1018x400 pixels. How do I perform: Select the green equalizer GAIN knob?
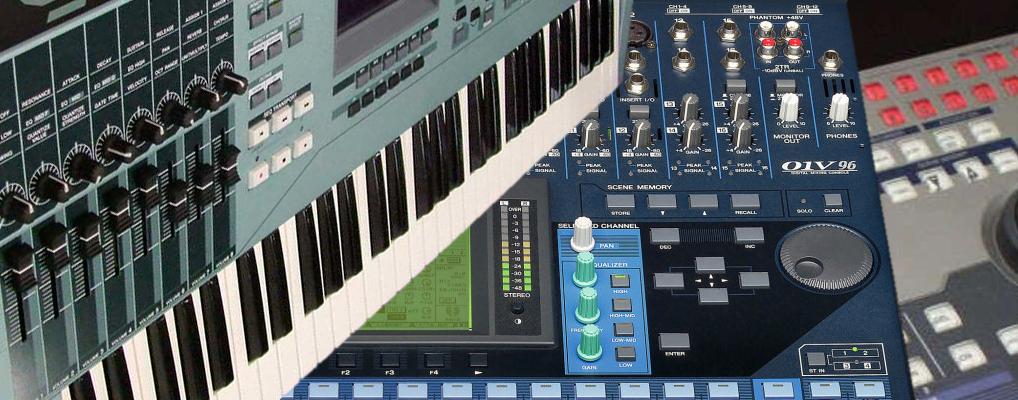click(590, 342)
